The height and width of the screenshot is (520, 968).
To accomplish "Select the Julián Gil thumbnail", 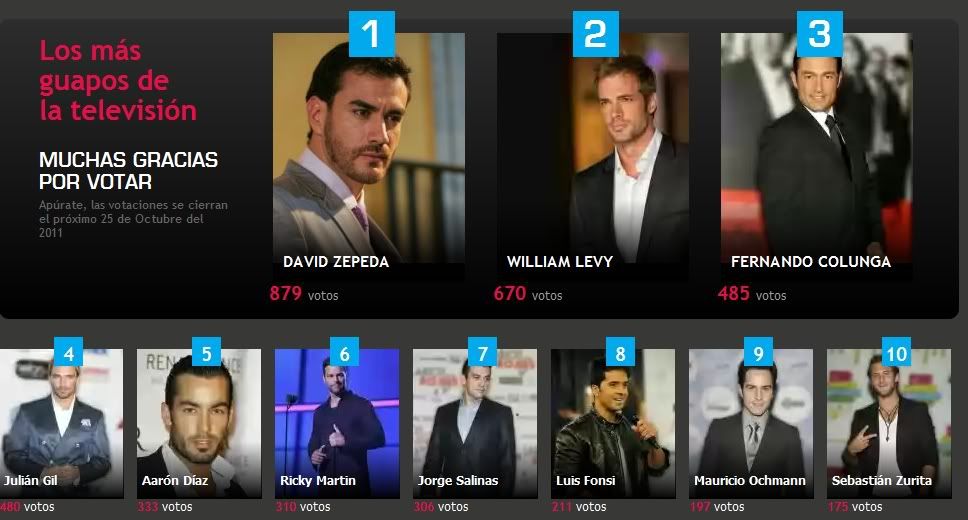I will (x=61, y=424).
